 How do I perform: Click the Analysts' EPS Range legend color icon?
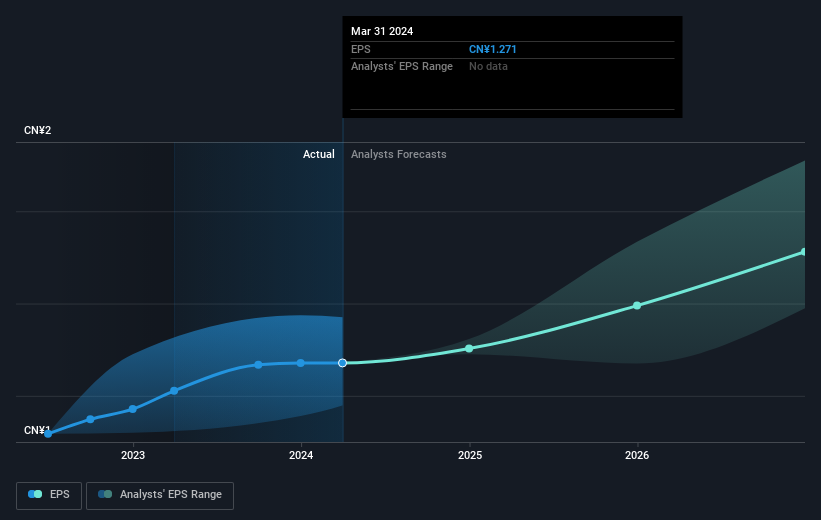coord(105,494)
